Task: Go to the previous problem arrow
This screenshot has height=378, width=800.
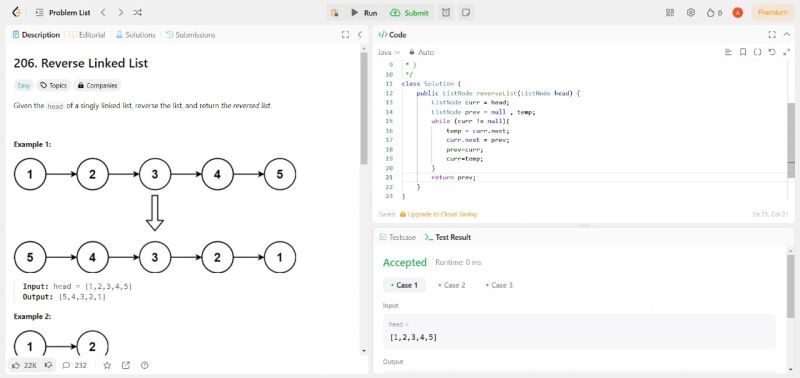Action: [103, 13]
